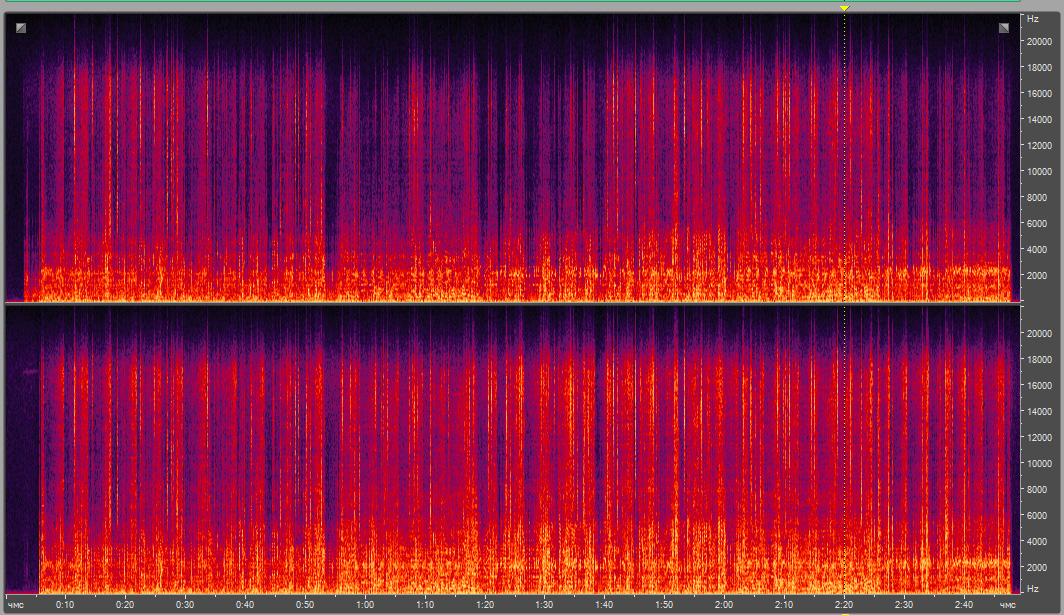
Task: Click 6000 on the lower channel frequency scale
Action: coord(1039,515)
